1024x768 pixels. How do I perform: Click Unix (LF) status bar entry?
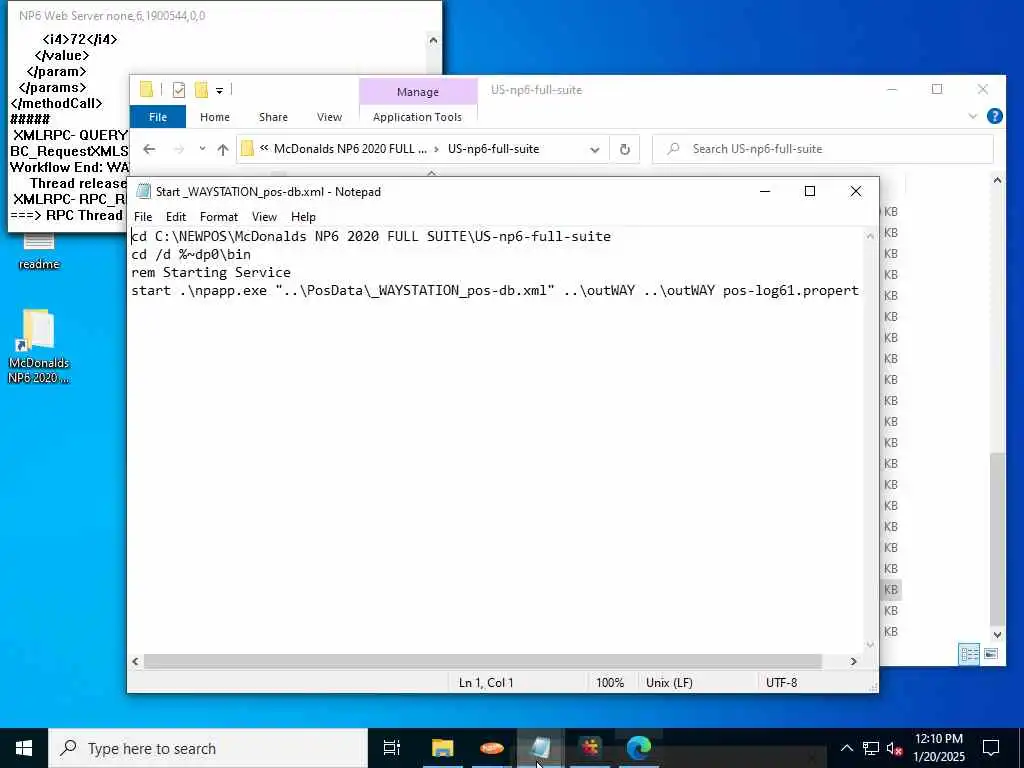(669, 682)
